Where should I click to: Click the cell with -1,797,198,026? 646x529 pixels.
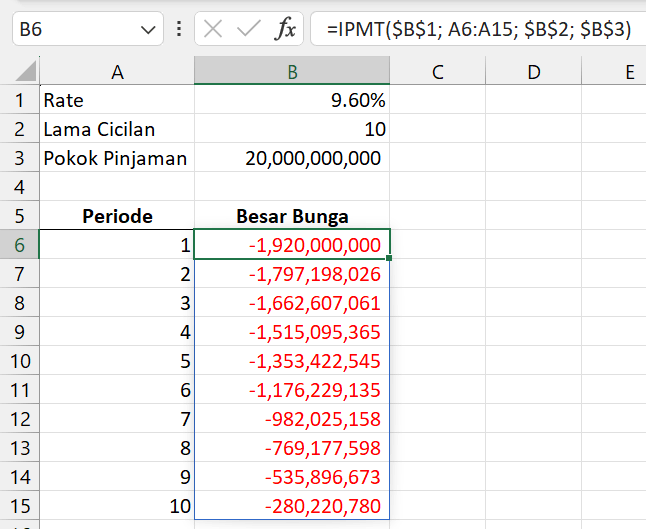point(292,274)
